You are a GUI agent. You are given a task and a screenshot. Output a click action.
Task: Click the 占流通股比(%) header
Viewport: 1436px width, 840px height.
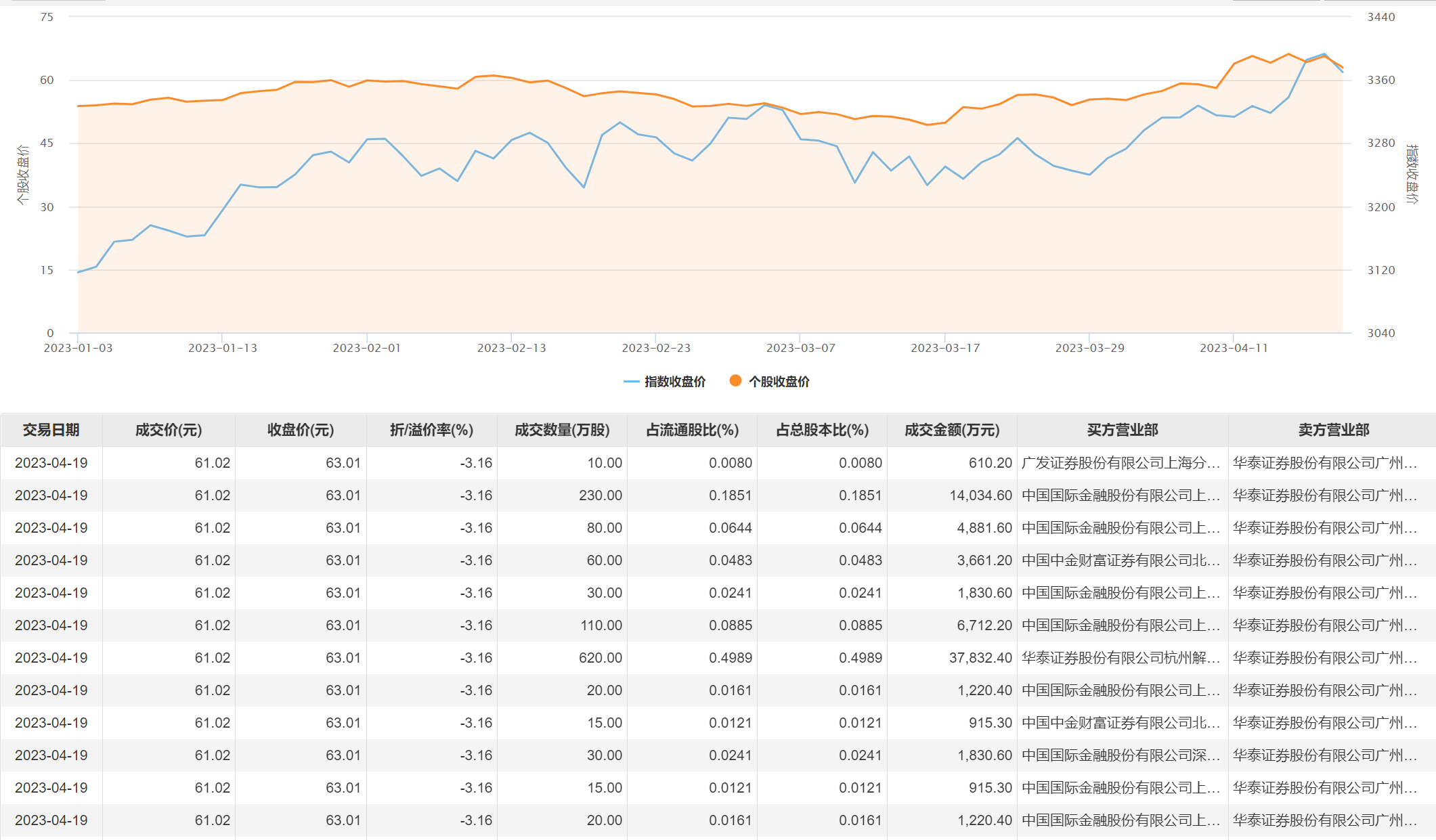(692, 430)
